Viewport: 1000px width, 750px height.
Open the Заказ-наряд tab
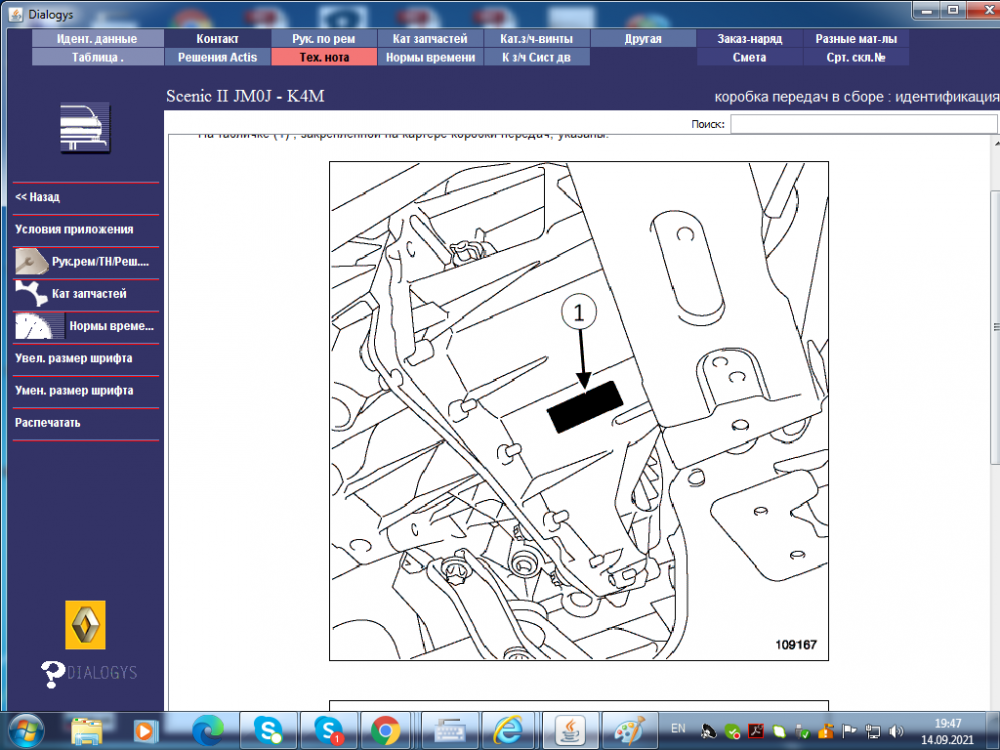pyautogui.click(x=749, y=38)
